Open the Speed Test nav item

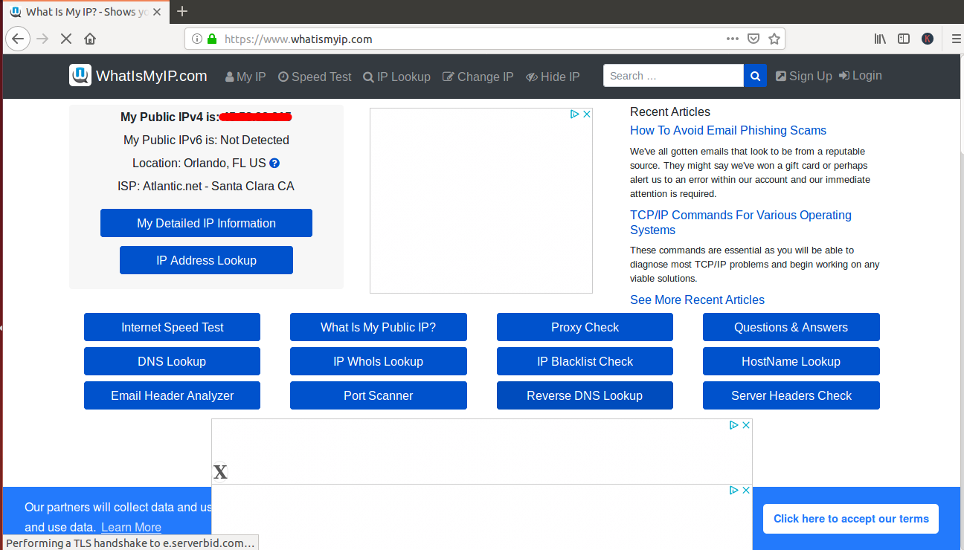315,77
